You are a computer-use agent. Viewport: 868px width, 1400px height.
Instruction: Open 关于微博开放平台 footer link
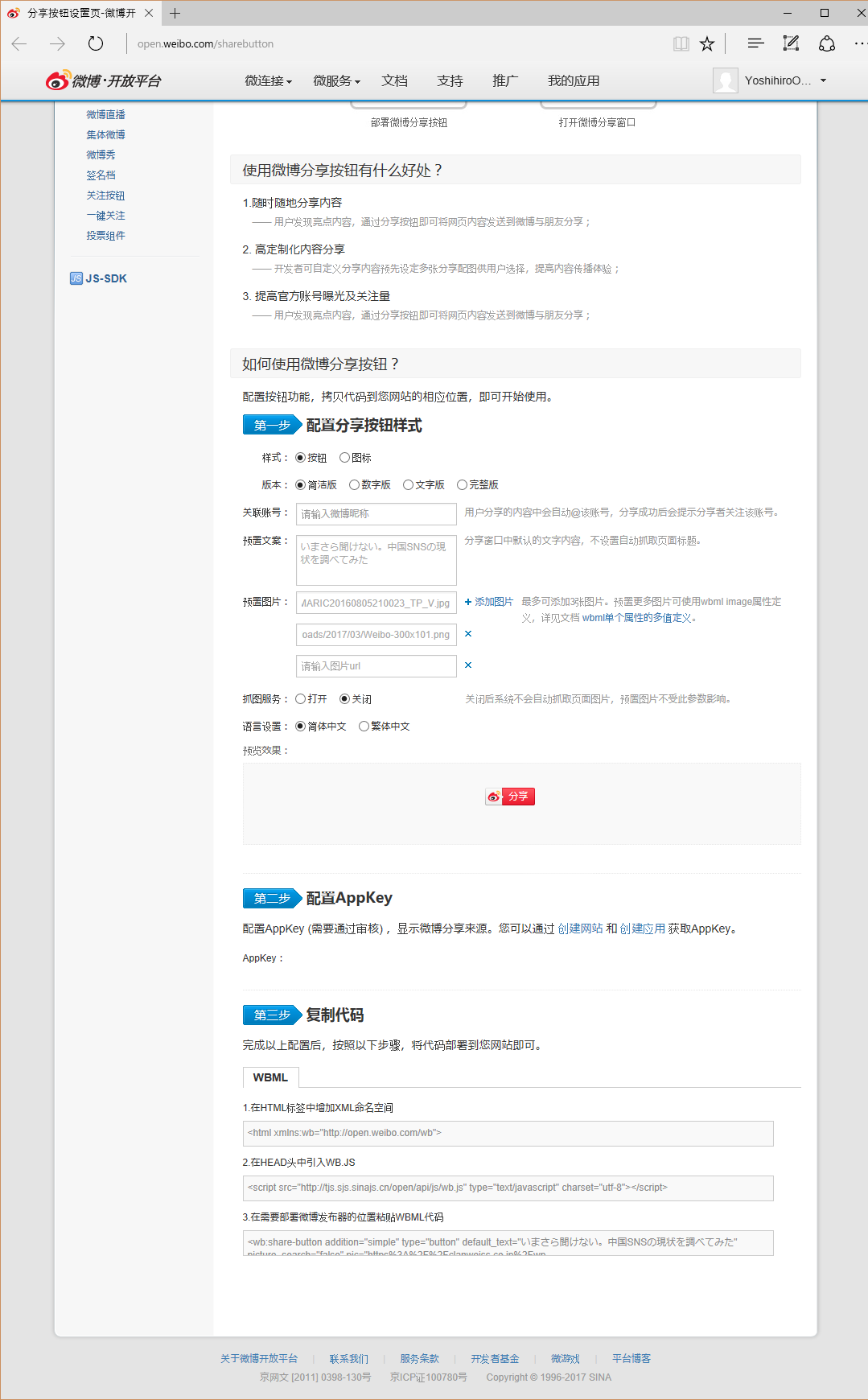tap(259, 1359)
